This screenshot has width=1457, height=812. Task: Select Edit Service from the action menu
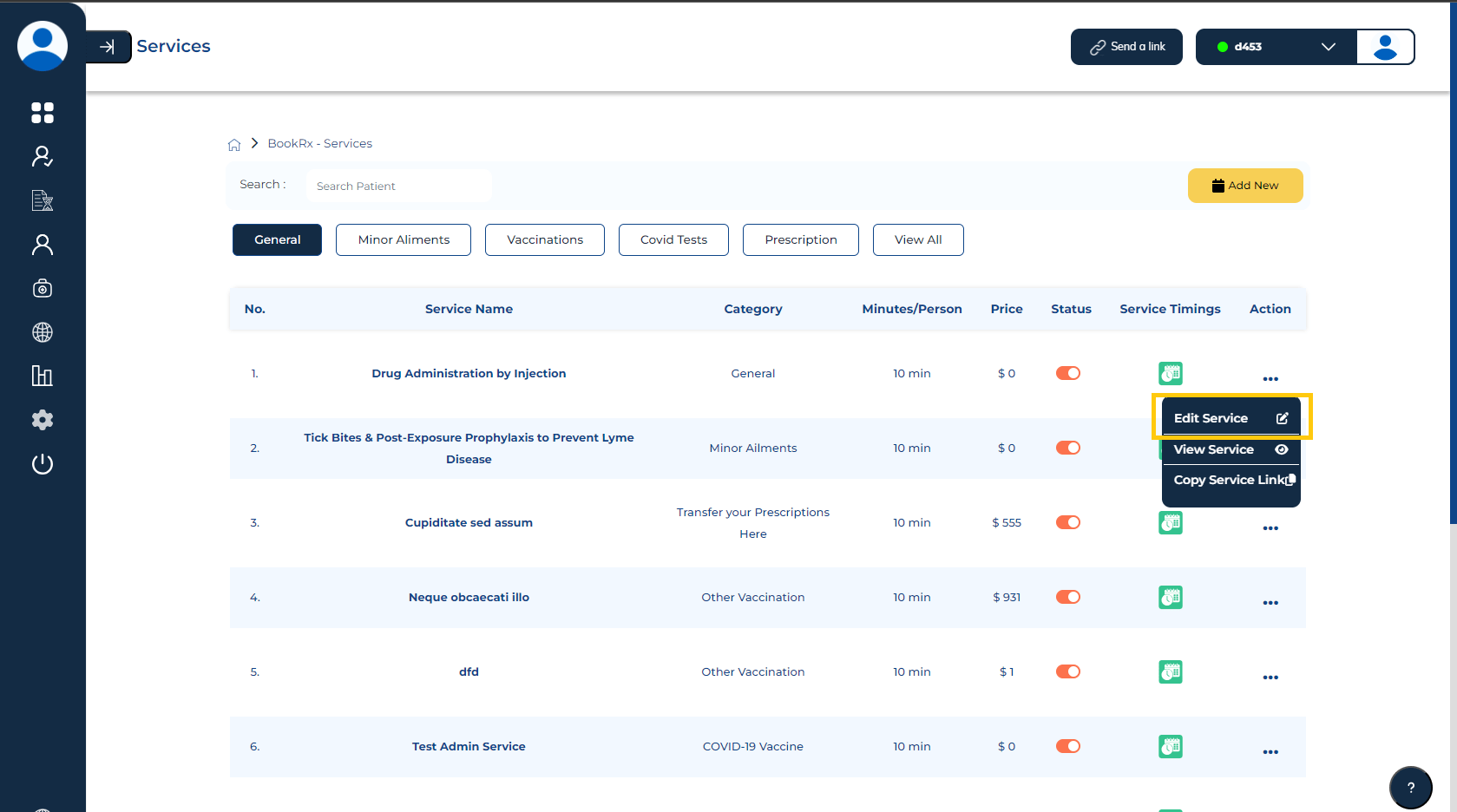1230,418
